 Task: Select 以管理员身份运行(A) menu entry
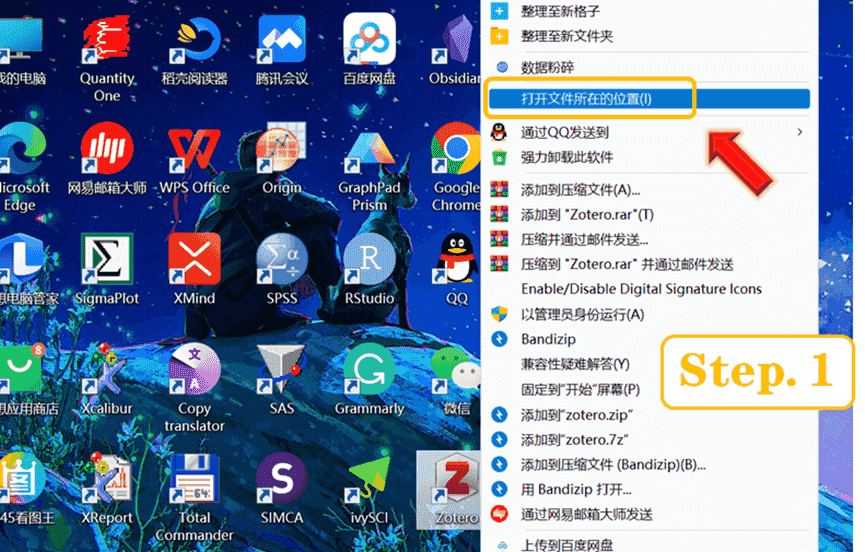(x=582, y=314)
